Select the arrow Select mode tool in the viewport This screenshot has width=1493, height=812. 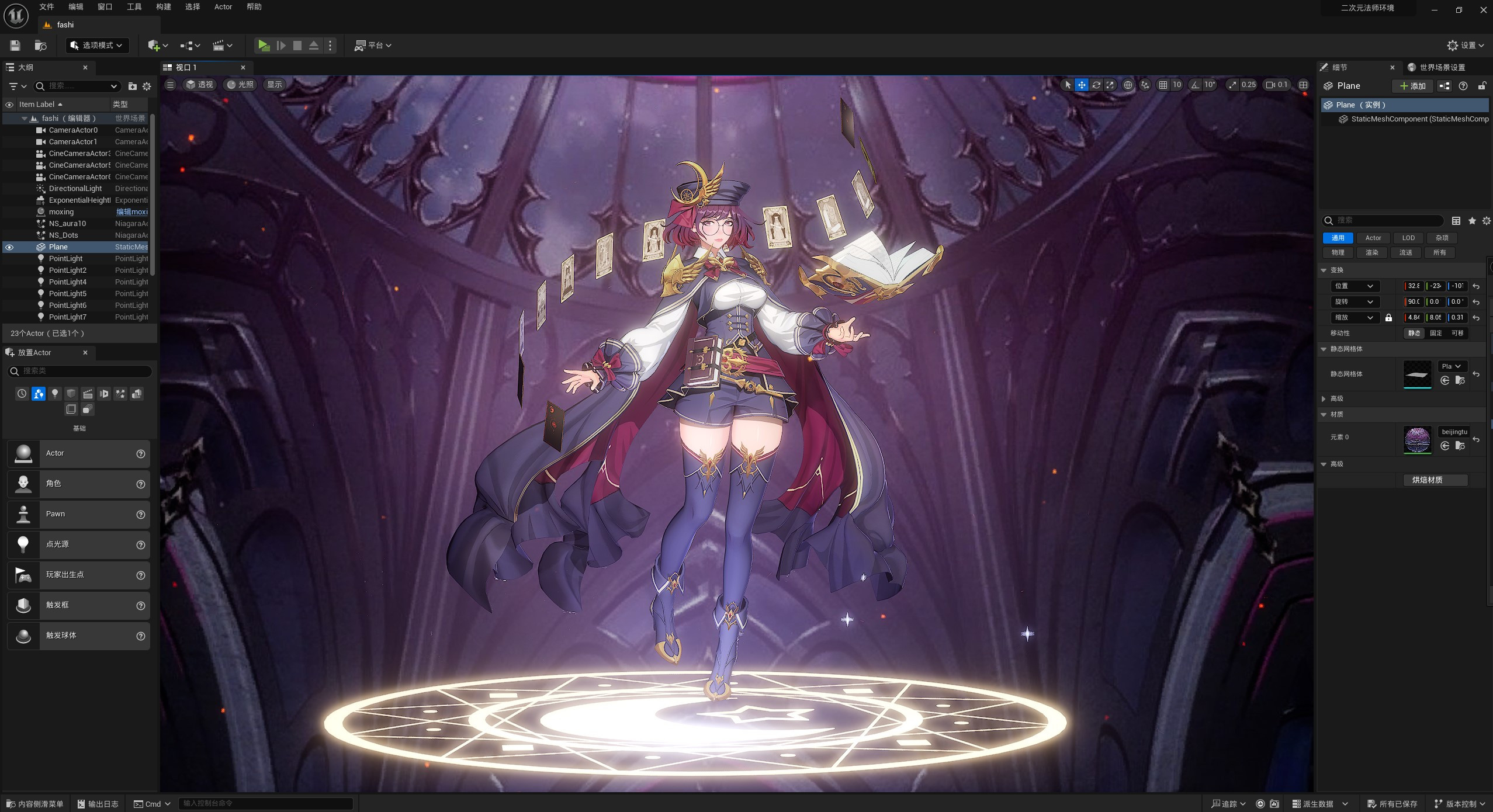click(x=1068, y=85)
